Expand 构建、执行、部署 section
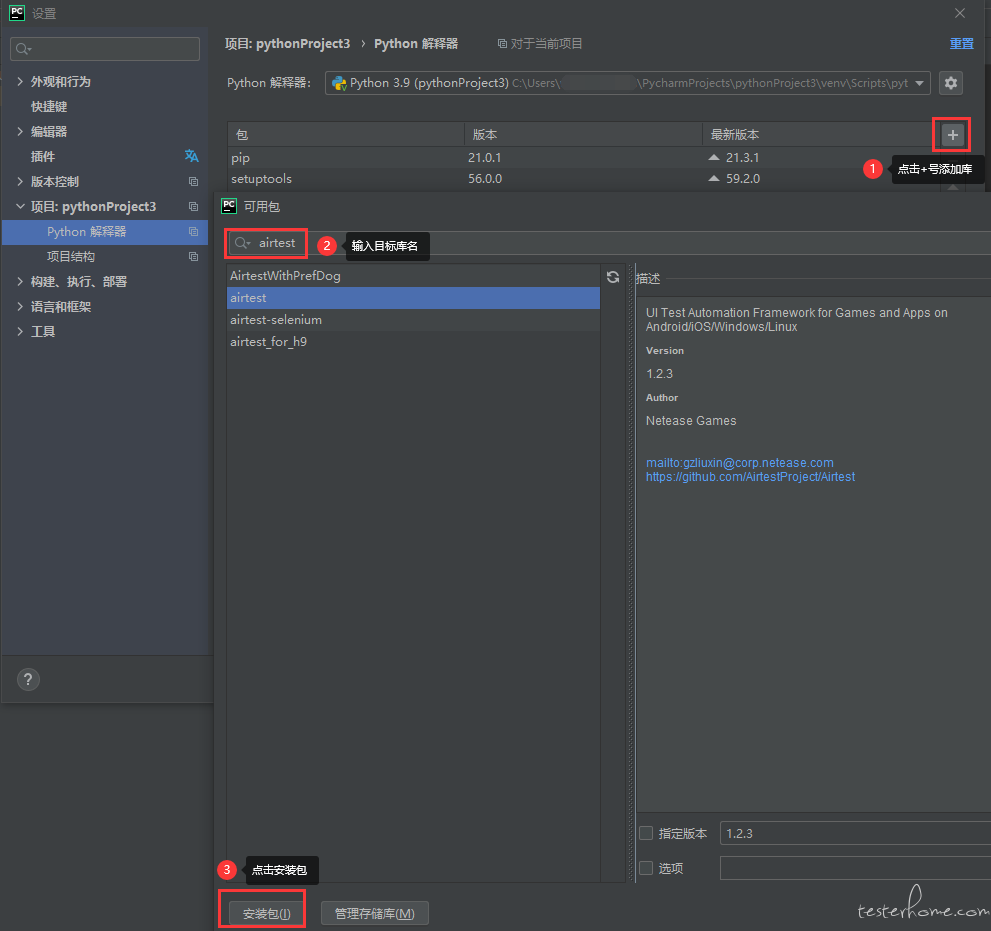This screenshot has height=931, width=991. click(x=20, y=281)
